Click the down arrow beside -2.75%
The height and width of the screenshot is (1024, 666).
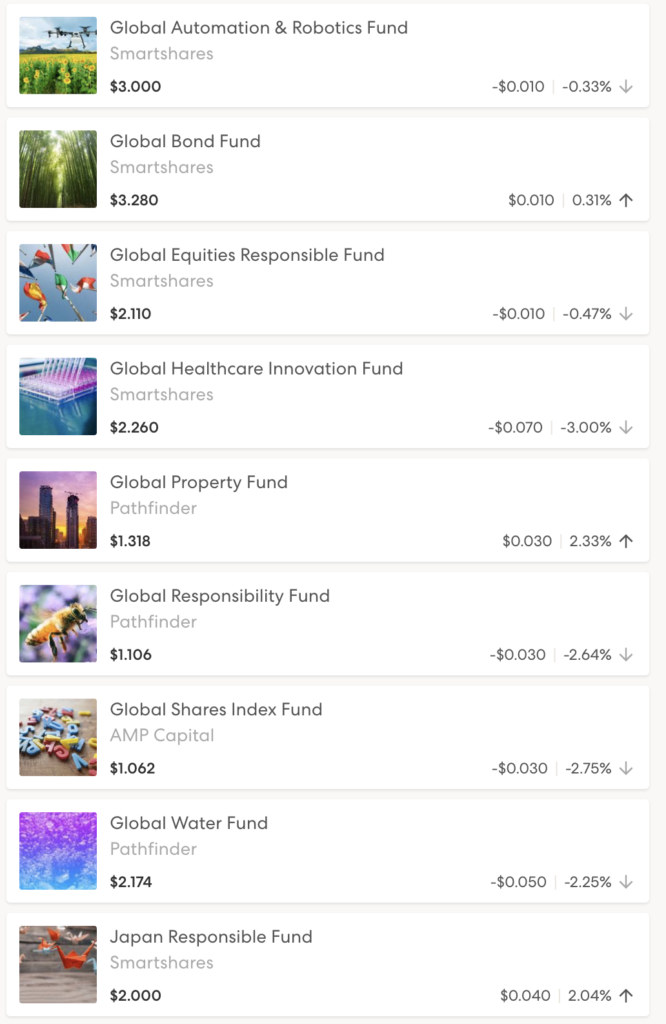click(626, 768)
